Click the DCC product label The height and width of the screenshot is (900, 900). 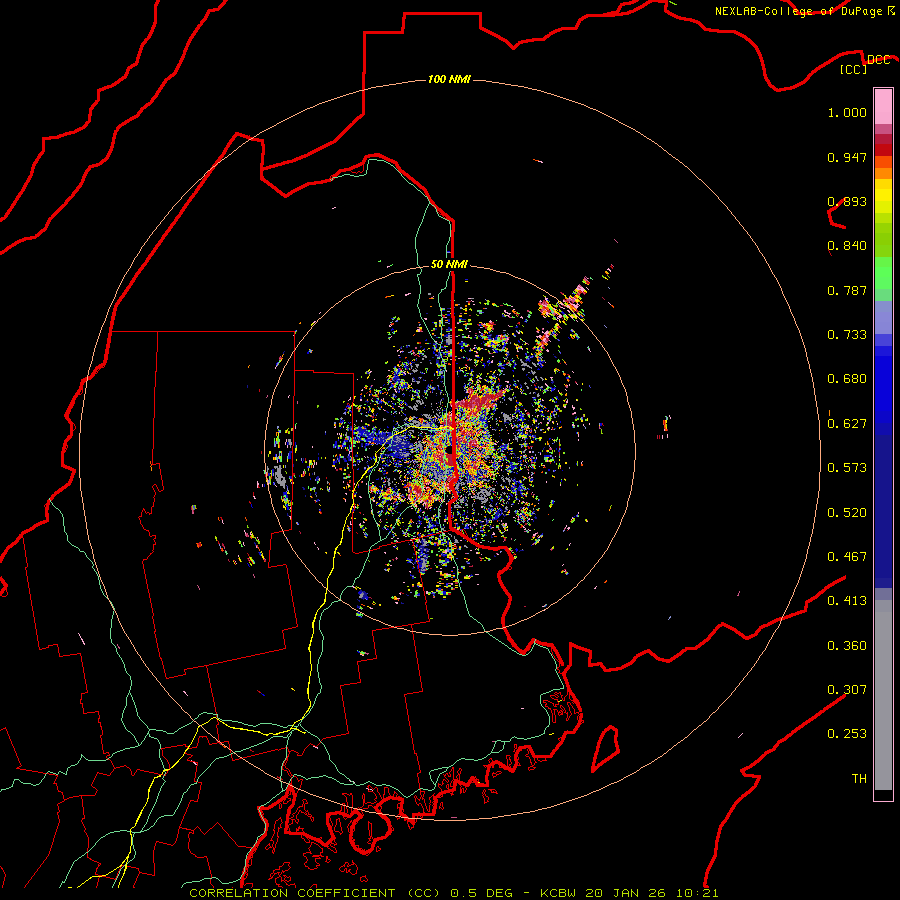coord(878,60)
